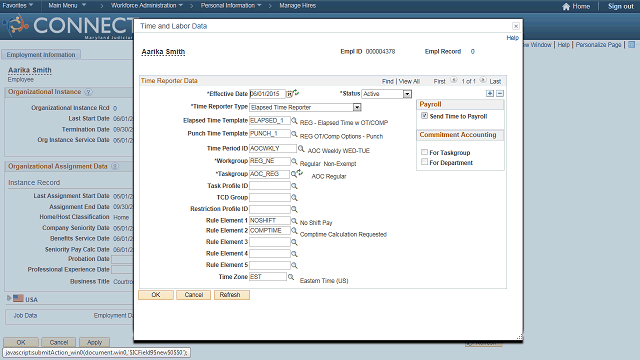
Task: Open Workforce Administration breadcrumb menu
Action: point(147,6)
